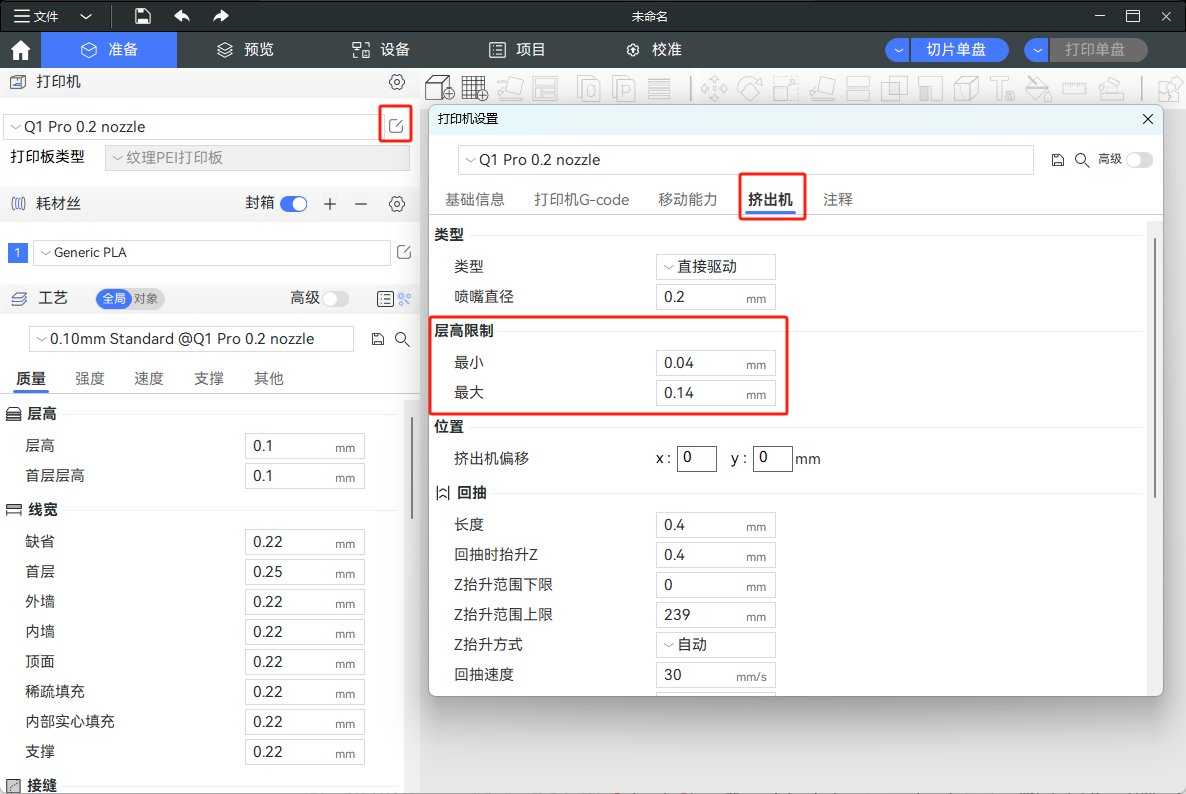Click the undo arrow icon
Image resolution: width=1186 pixels, height=794 pixels.
tap(182, 16)
